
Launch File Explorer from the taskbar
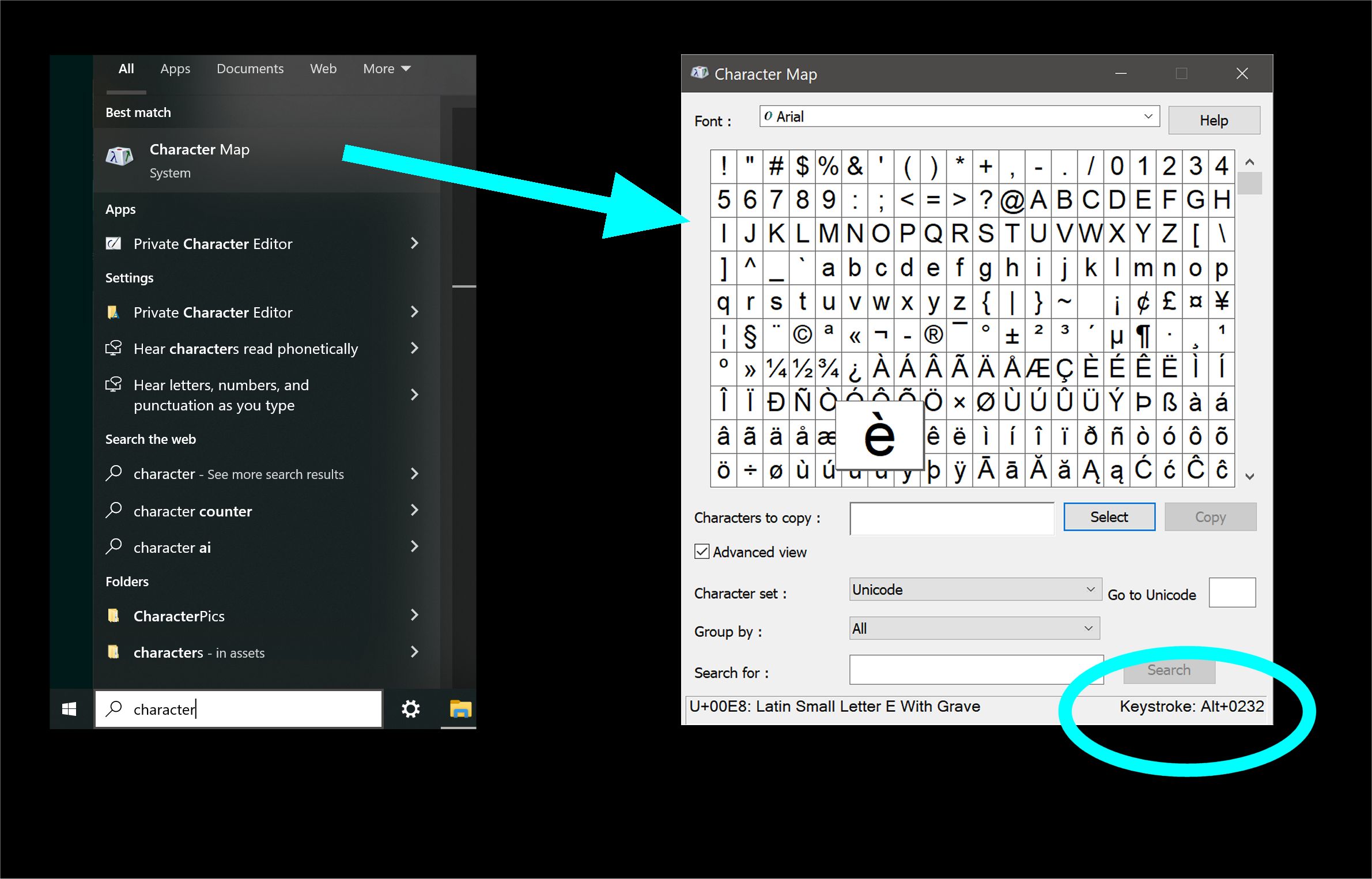click(460, 709)
